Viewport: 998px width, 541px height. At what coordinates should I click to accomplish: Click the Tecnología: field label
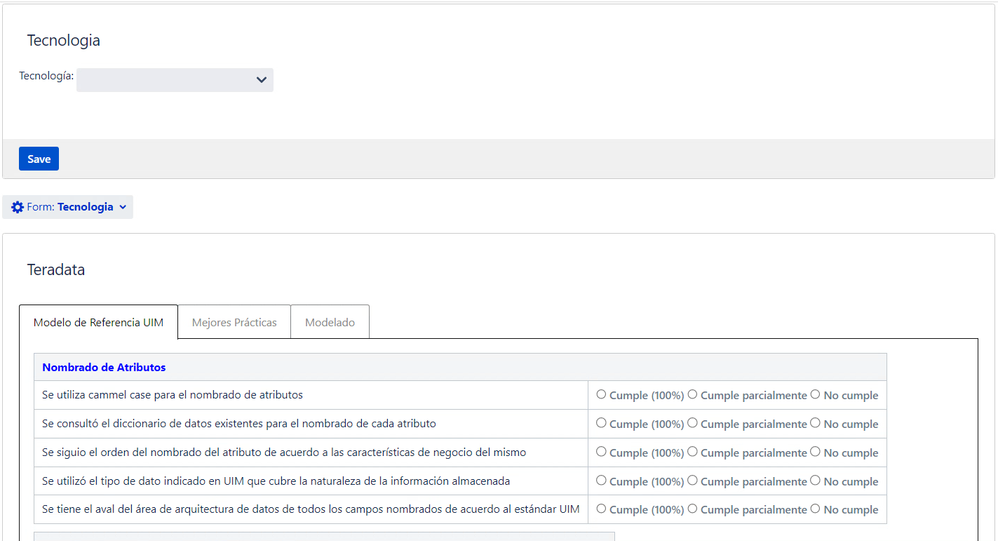[46, 76]
